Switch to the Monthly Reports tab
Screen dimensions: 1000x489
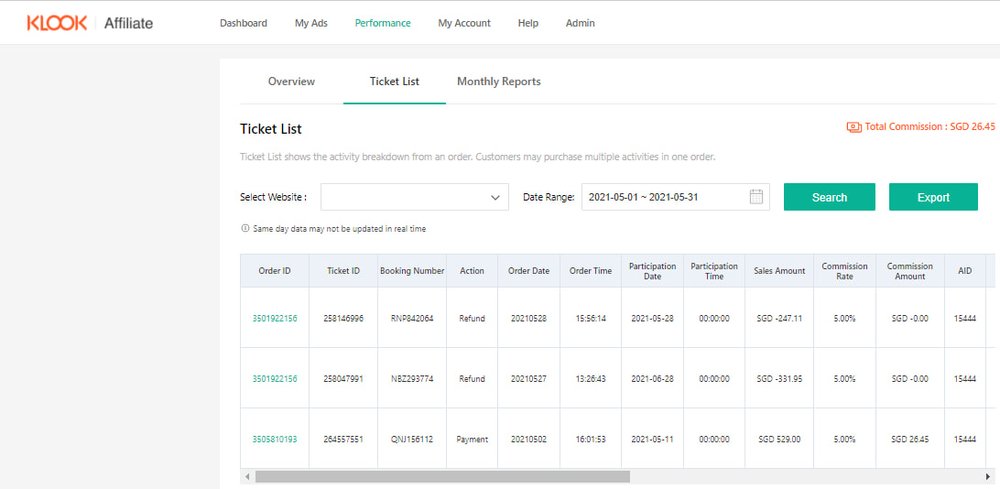(499, 82)
